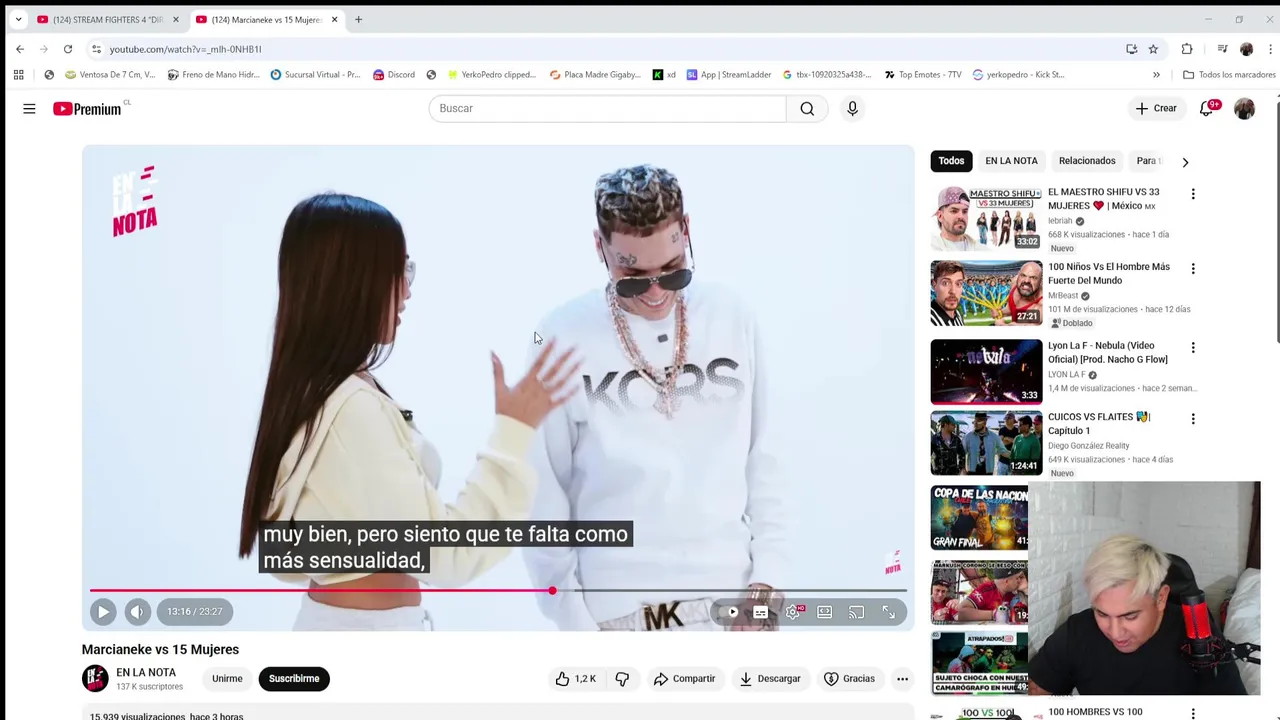Toggle subtitles in the player
The height and width of the screenshot is (720, 1280).
[x=761, y=612]
